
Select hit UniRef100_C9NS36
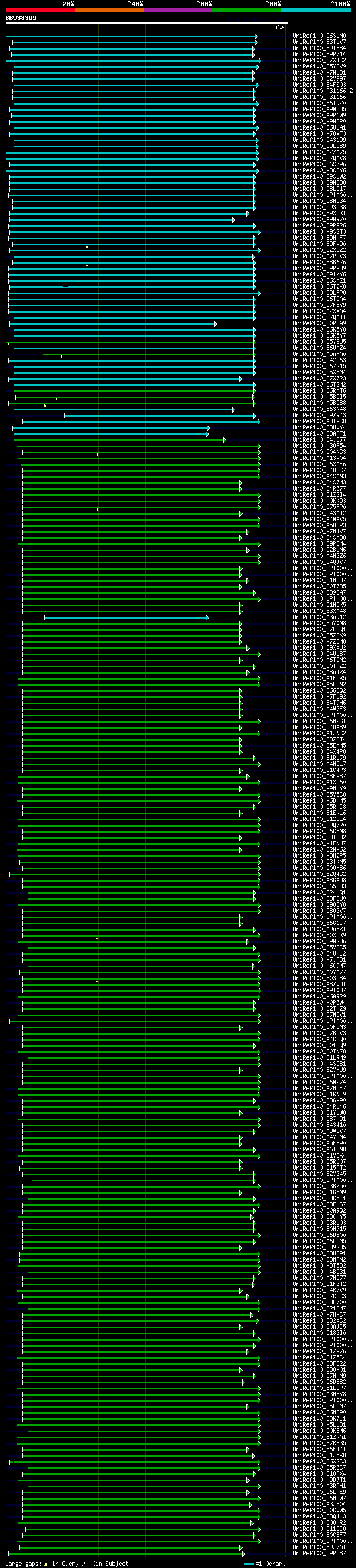tap(319, 942)
